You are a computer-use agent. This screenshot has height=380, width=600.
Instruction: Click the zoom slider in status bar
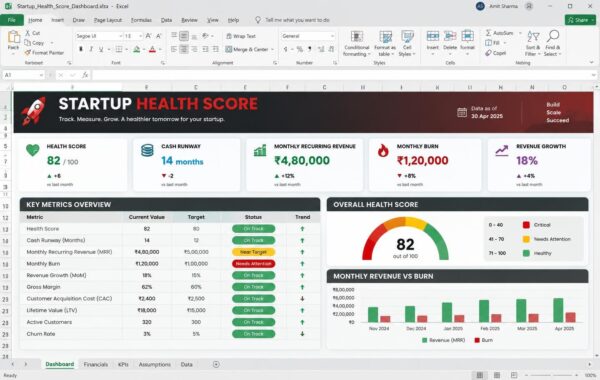(551, 375)
